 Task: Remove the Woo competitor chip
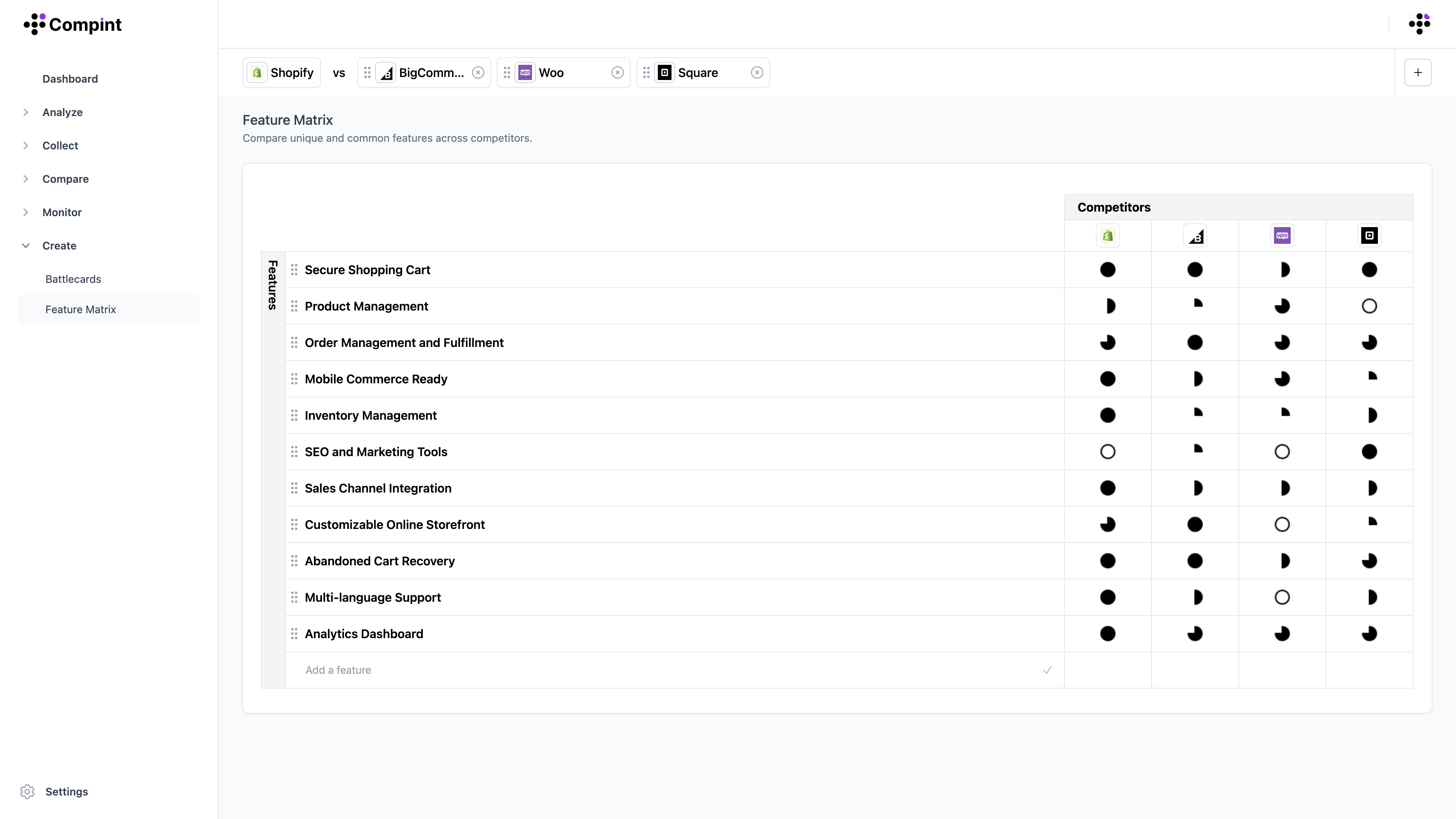point(617,72)
